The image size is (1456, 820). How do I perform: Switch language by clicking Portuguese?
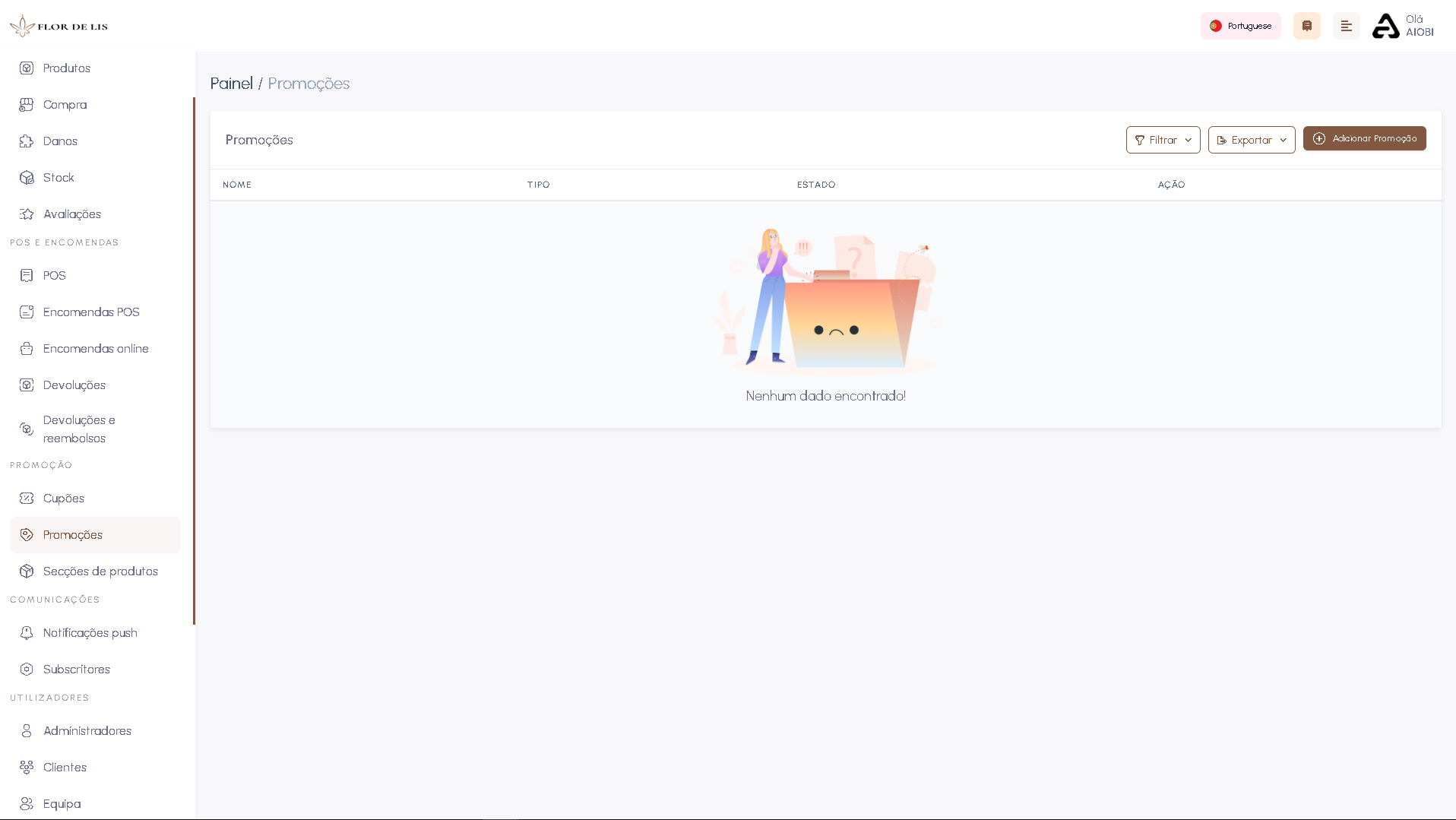[x=1240, y=26]
